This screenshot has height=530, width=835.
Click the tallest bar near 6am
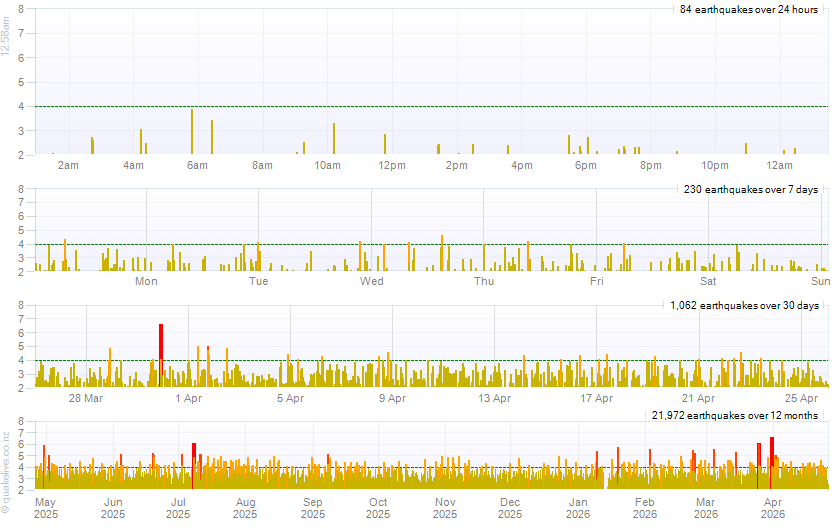tap(192, 132)
